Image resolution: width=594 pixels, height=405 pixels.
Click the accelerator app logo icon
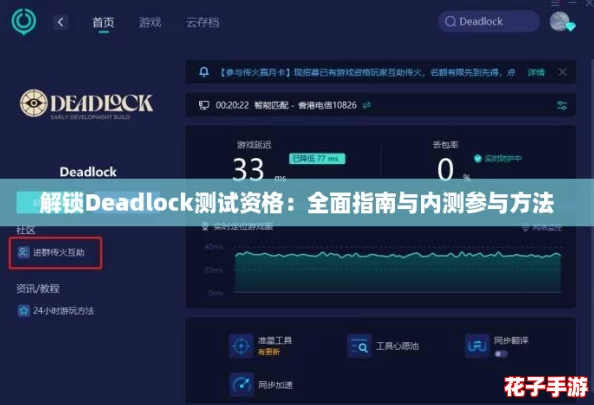coord(23,21)
